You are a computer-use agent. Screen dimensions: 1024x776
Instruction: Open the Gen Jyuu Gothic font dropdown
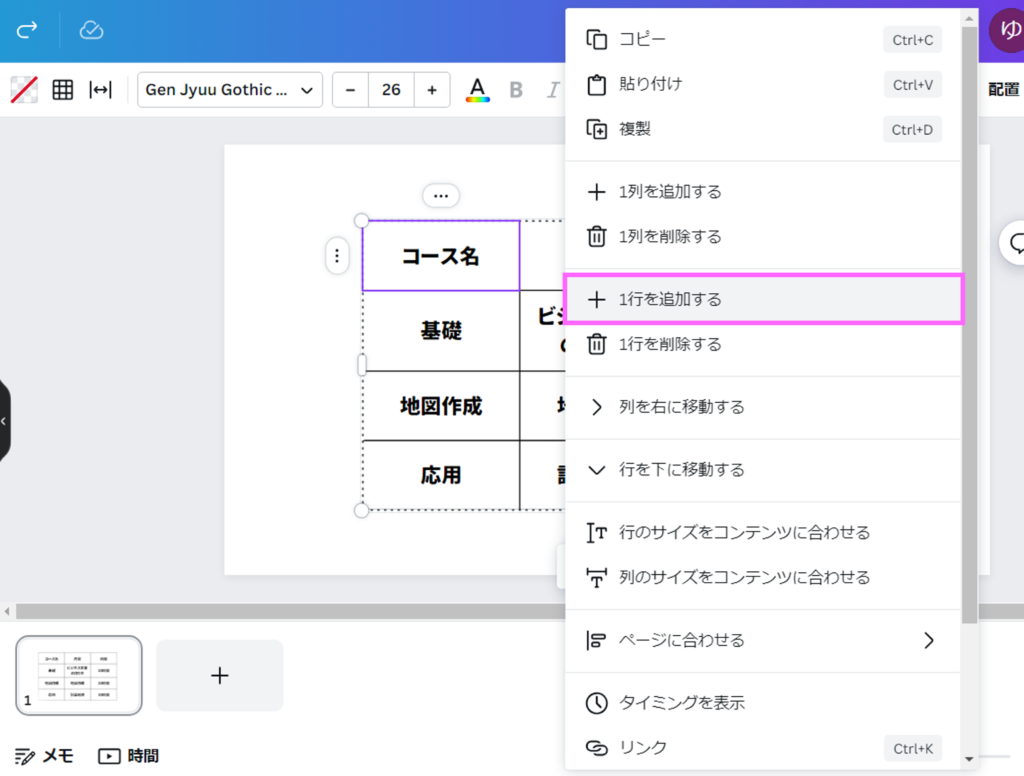[x=230, y=90]
